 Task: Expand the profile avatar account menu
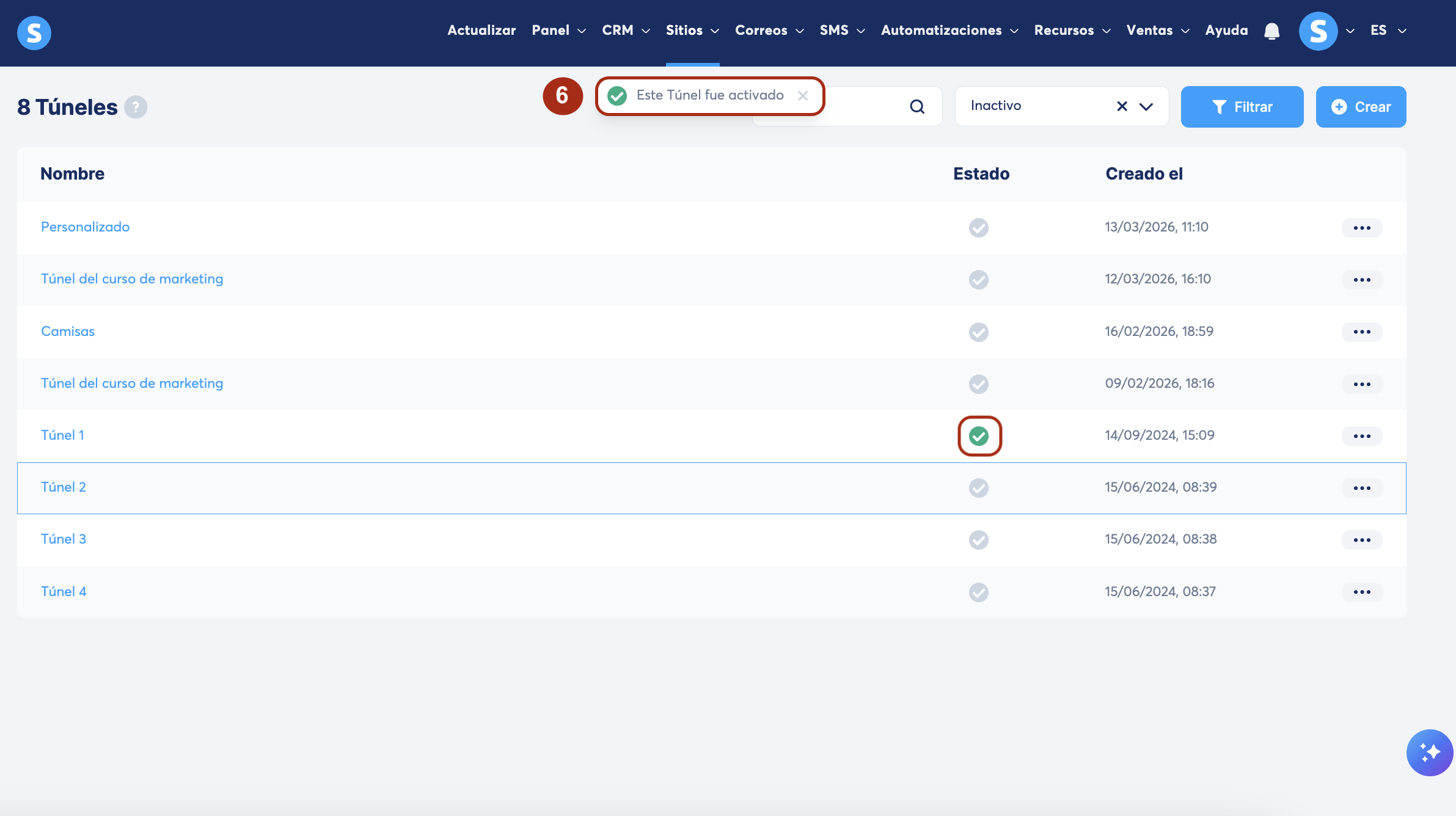[1326, 31]
